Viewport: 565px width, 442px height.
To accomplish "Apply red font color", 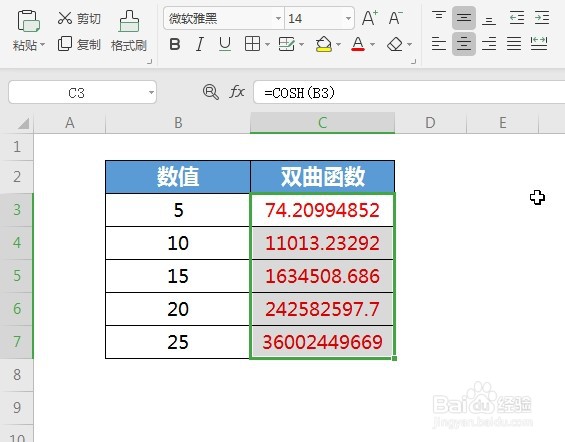I will click(358, 44).
